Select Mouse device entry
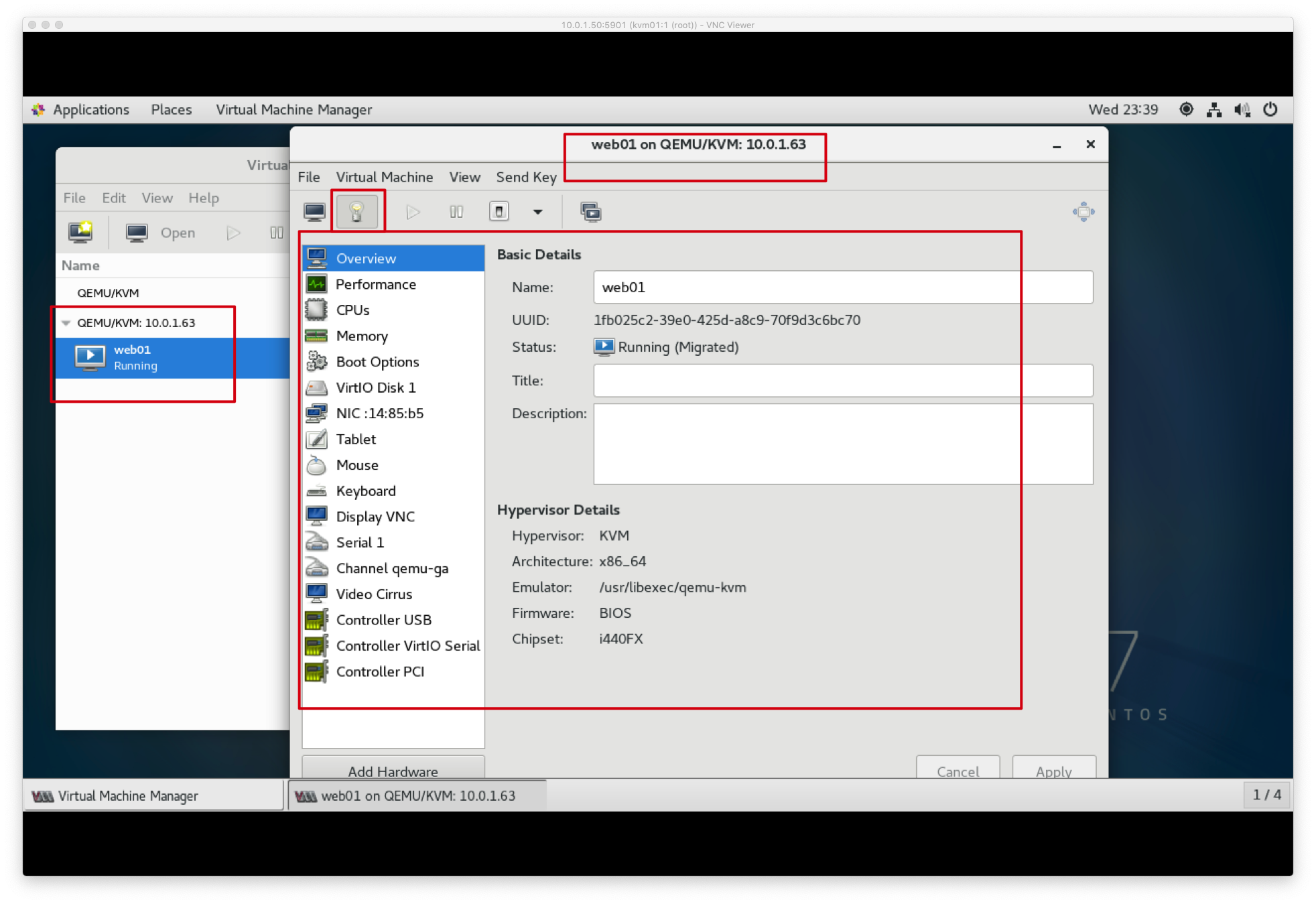 point(393,464)
